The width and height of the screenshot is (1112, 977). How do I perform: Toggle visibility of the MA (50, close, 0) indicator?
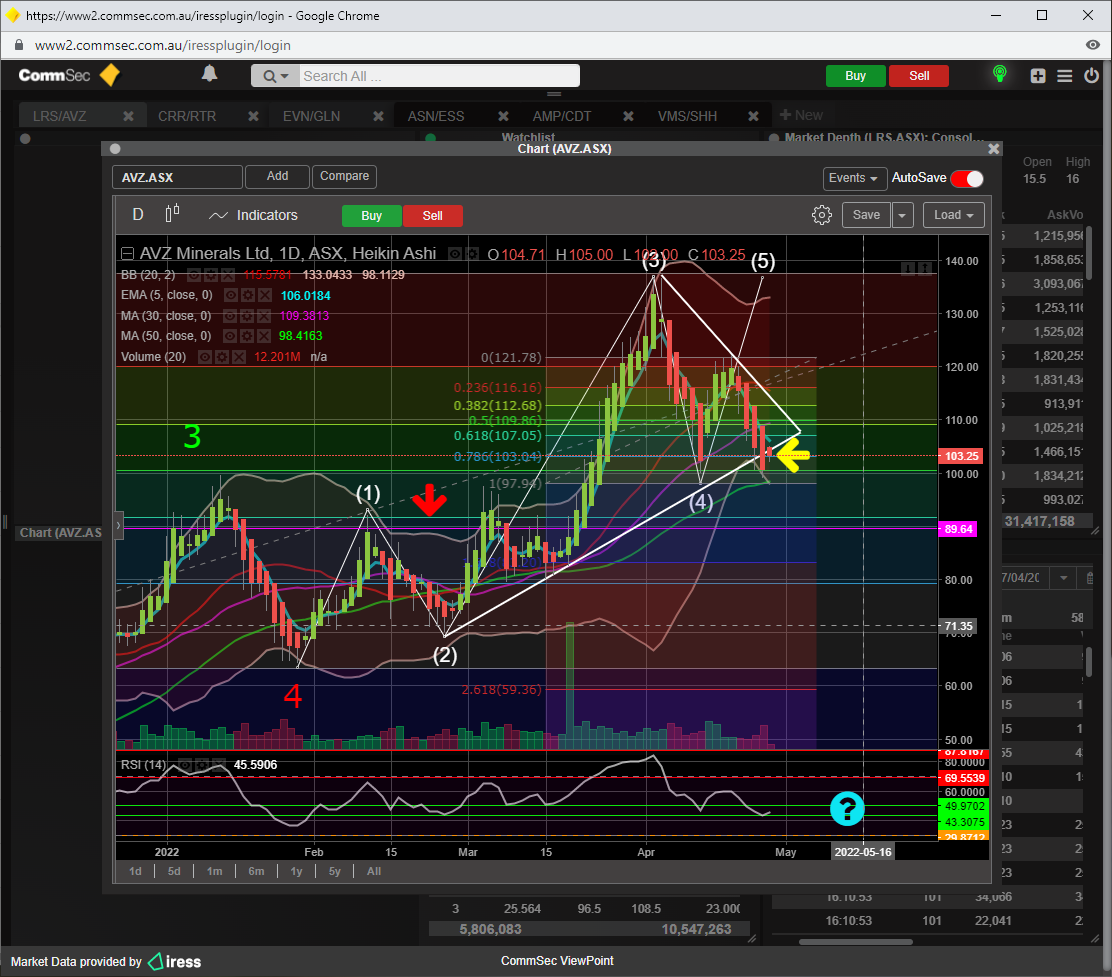coord(230,336)
